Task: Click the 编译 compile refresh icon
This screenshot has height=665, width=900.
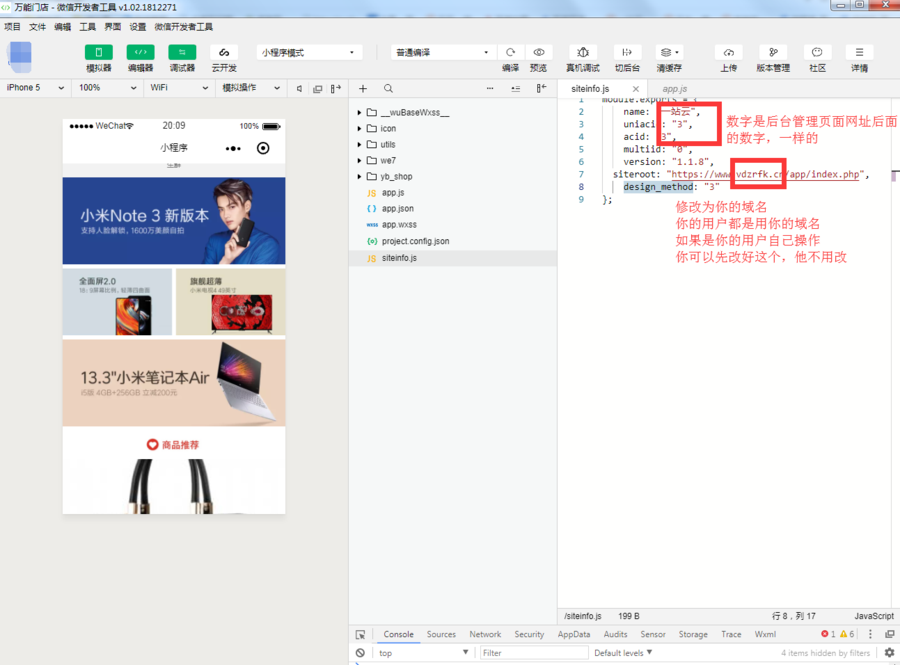Action: 510,52
